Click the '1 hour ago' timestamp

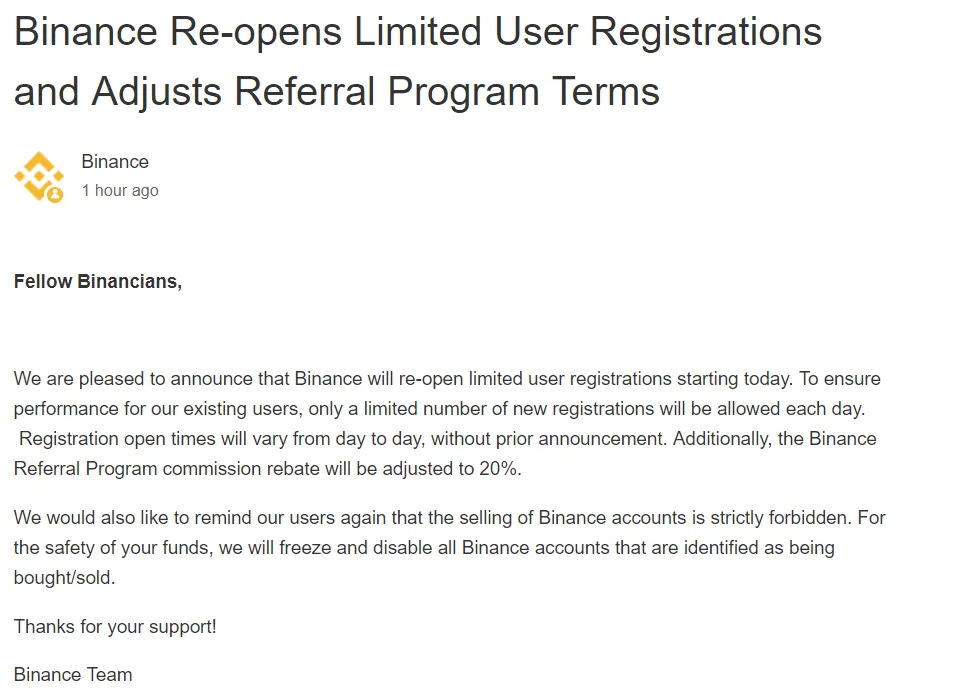[x=120, y=190]
